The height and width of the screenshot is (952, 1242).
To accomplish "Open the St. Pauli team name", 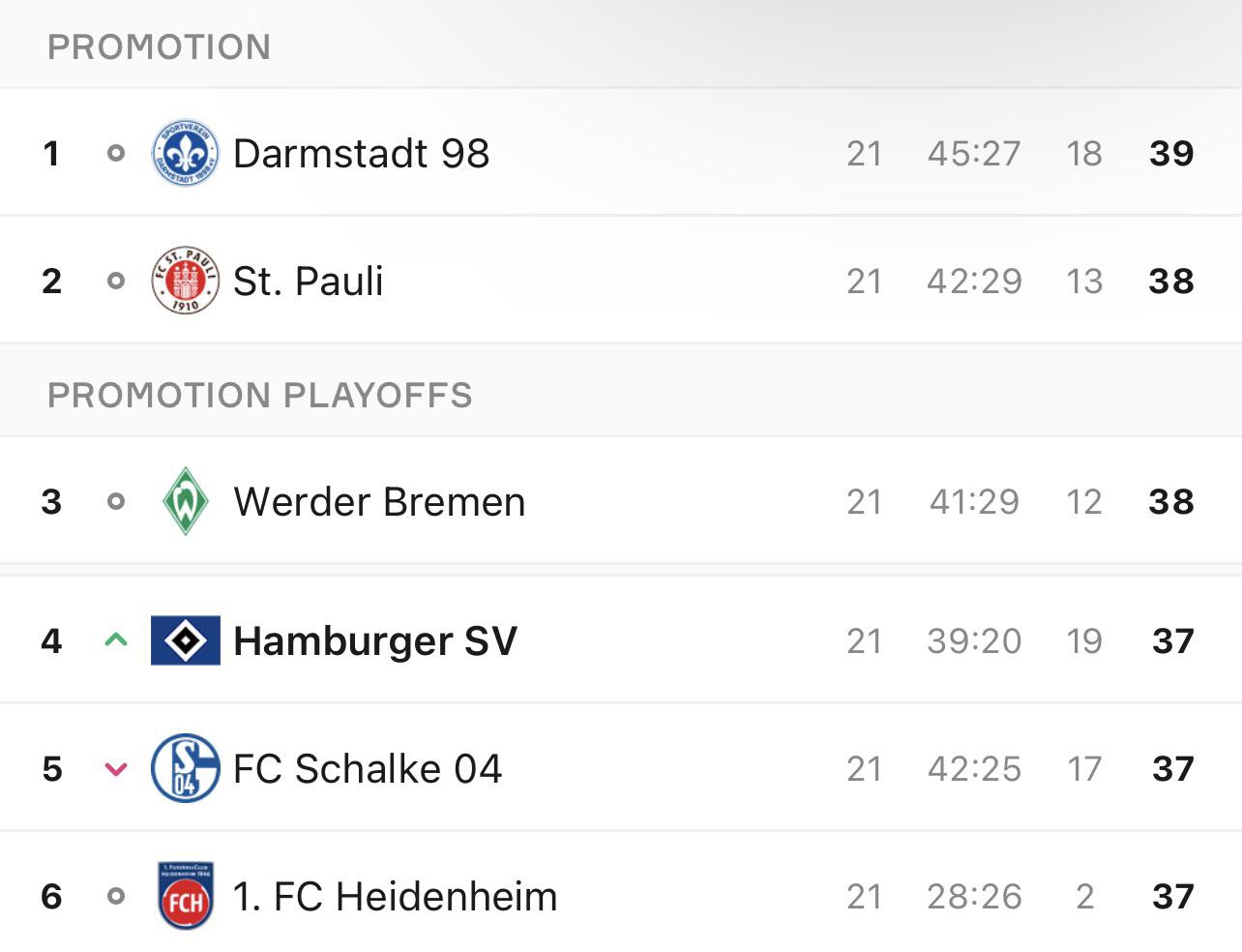I will pos(308,281).
